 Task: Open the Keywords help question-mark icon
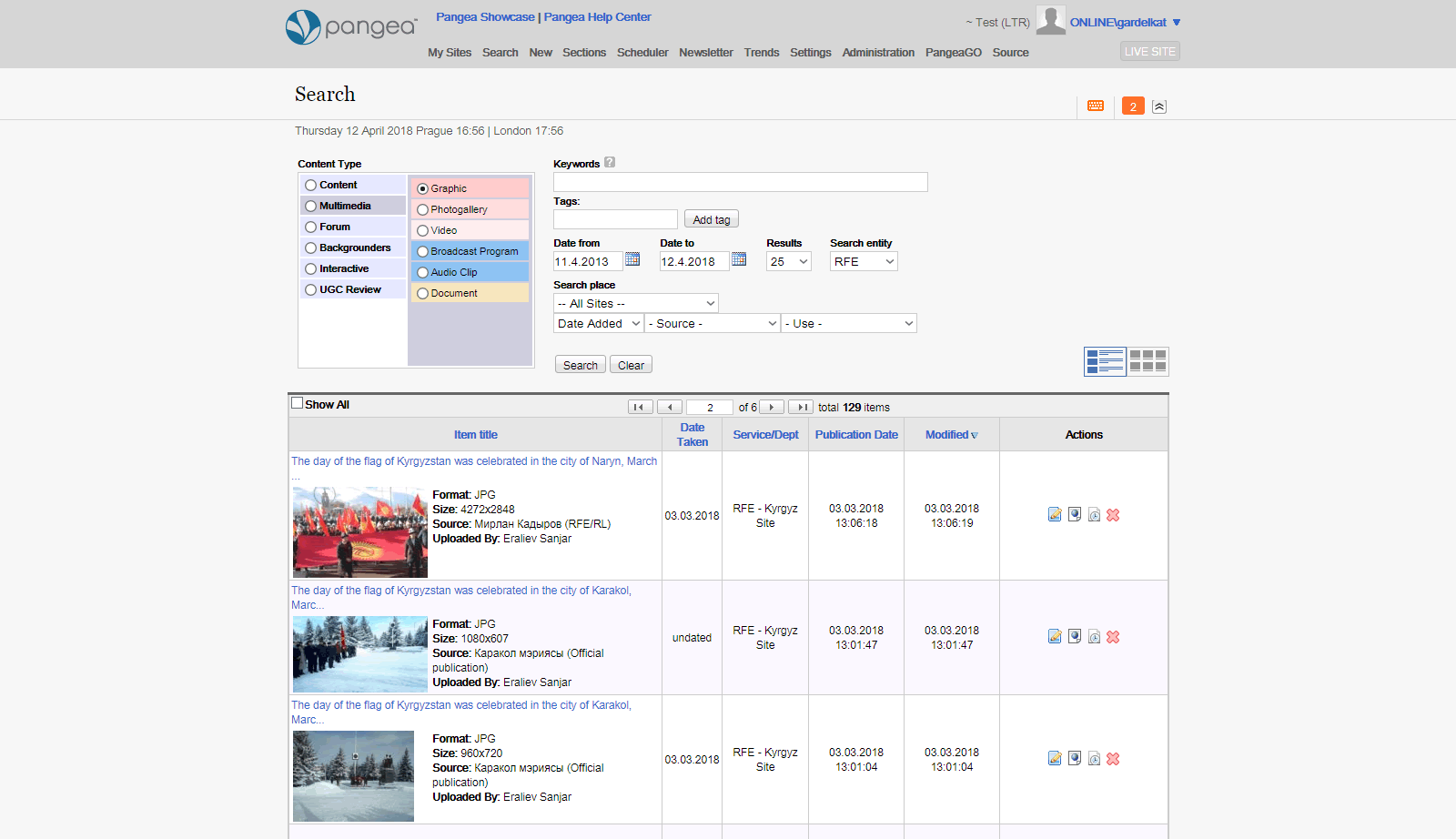[610, 162]
